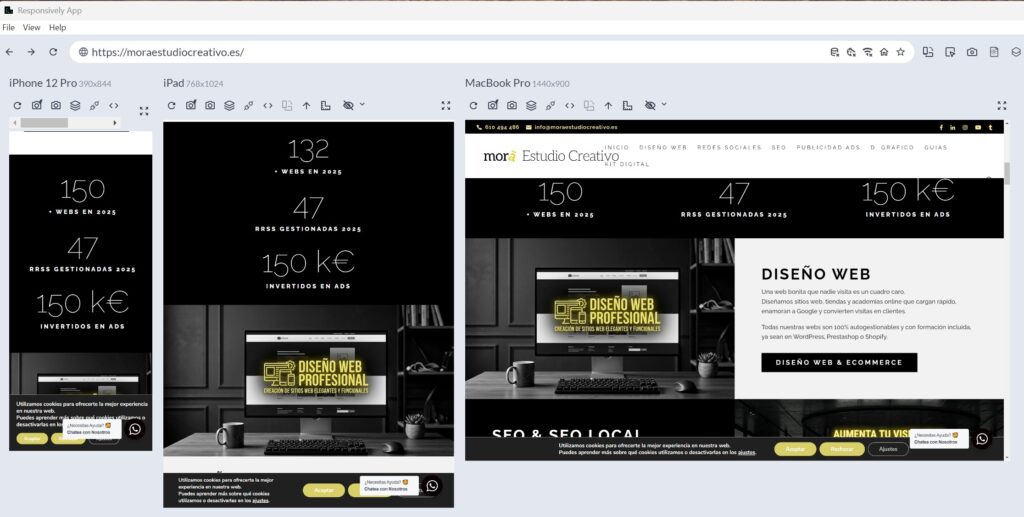Screen dimensions: 1024x517
Task: Rotate the iPad device
Action: point(287,105)
